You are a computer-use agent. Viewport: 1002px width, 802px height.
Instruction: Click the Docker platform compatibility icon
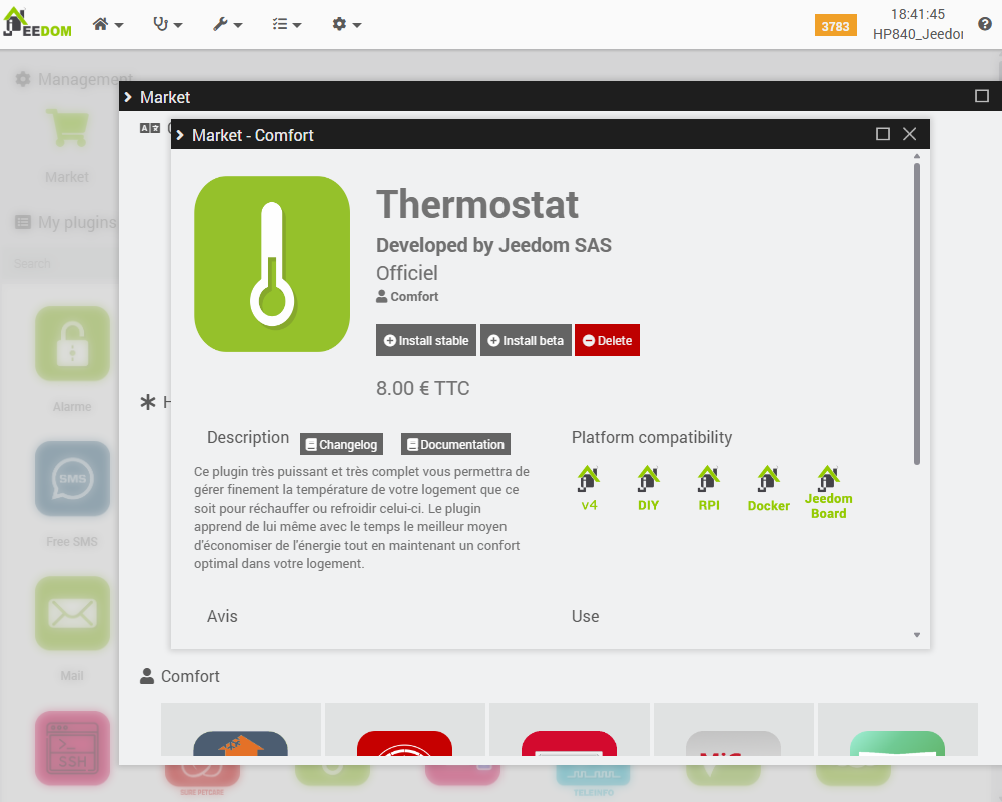click(768, 479)
